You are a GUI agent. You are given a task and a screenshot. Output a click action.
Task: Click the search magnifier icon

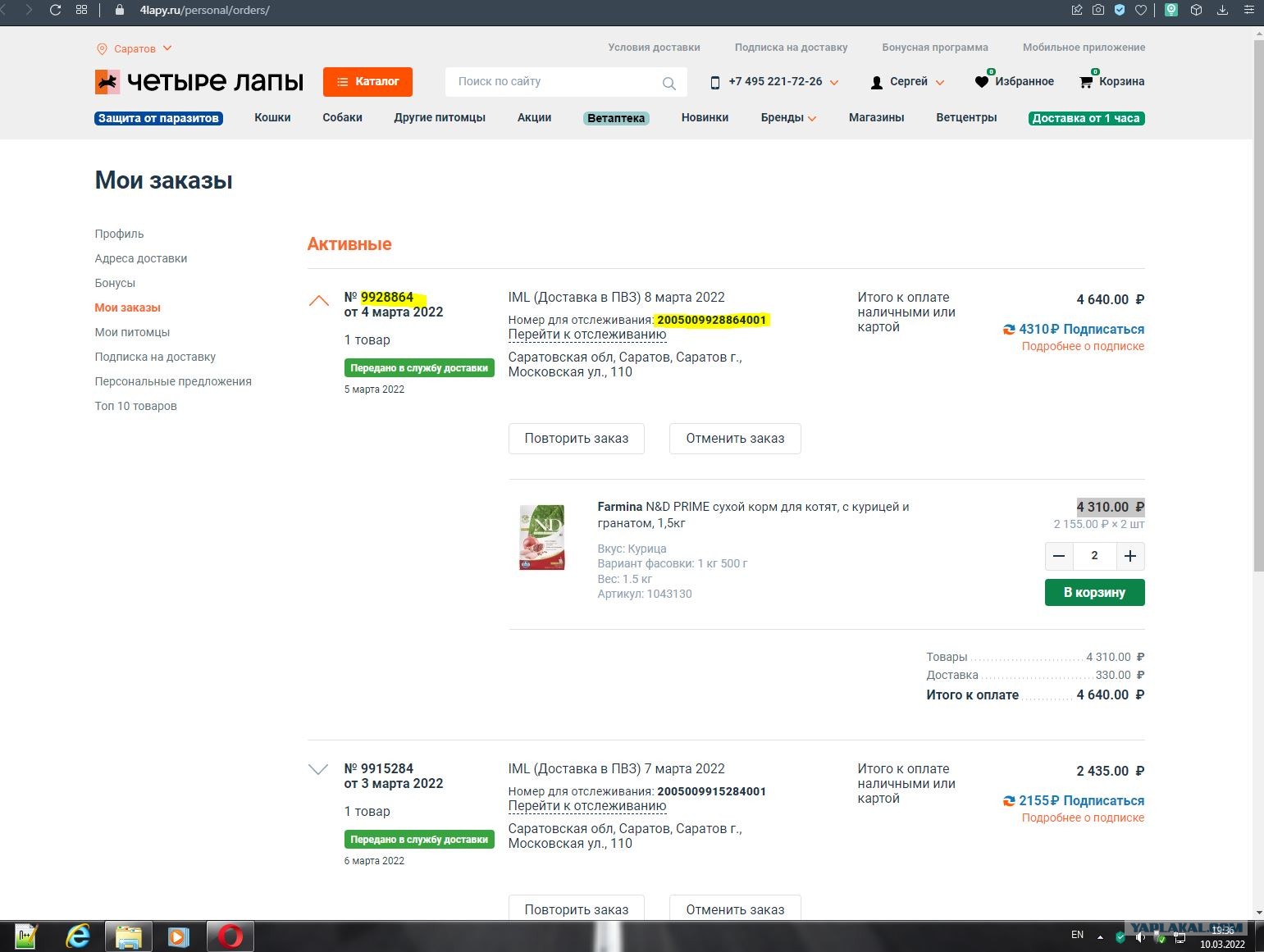(669, 83)
